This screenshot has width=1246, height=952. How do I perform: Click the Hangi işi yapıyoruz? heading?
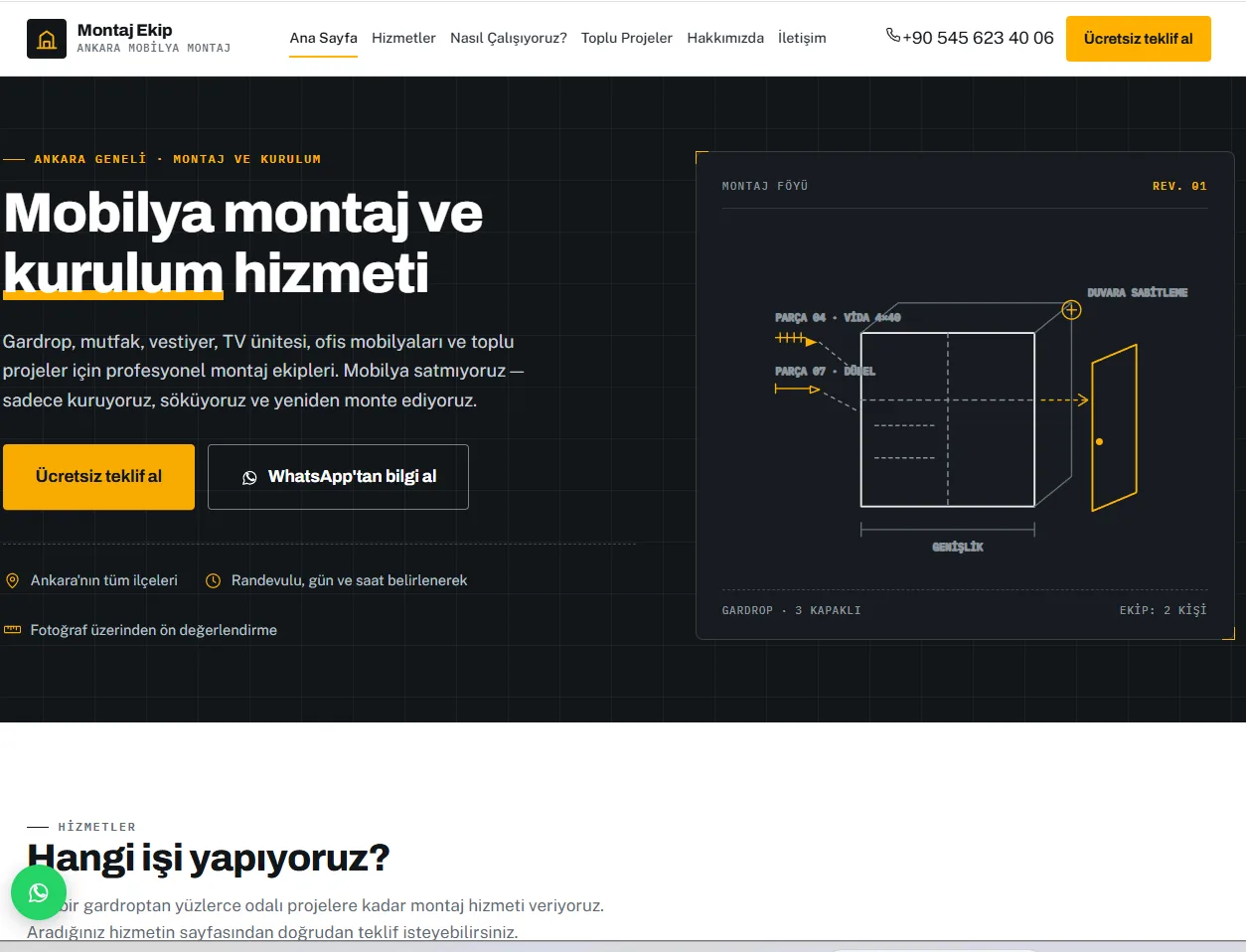click(209, 858)
